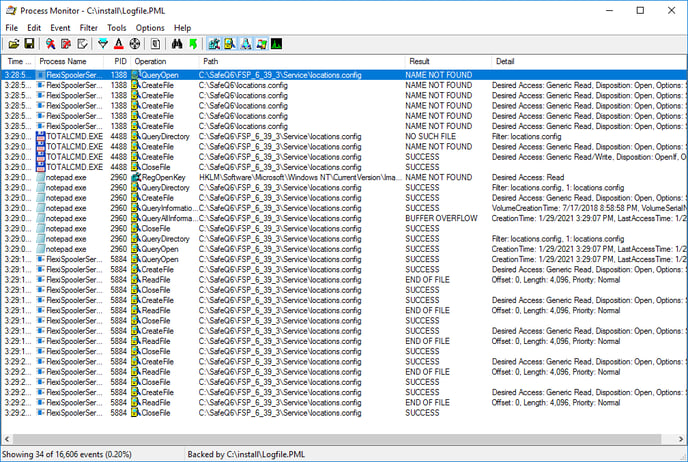Toggle the Autoscroll toolbar icon
688x462 pixels.
point(66,44)
